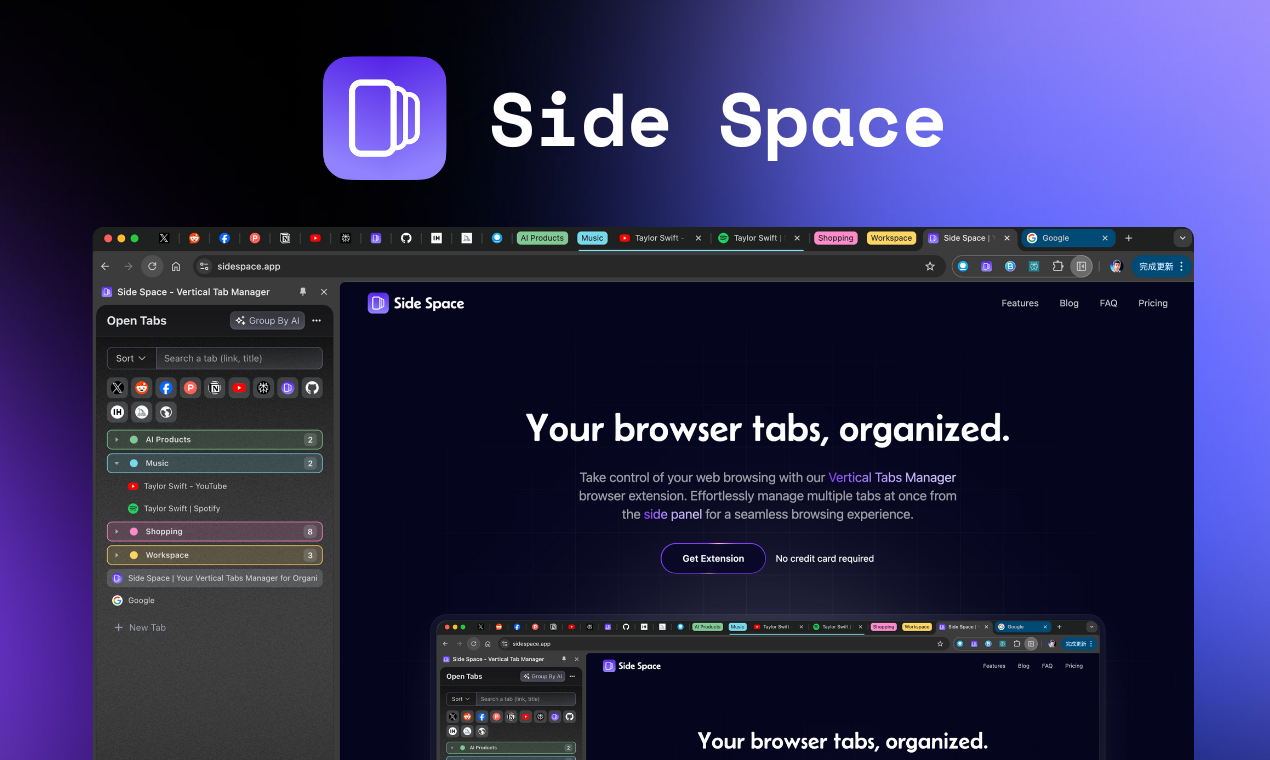Expand the AI Products group arrow
The width and height of the screenshot is (1270, 760).
click(x=117, y=440)
